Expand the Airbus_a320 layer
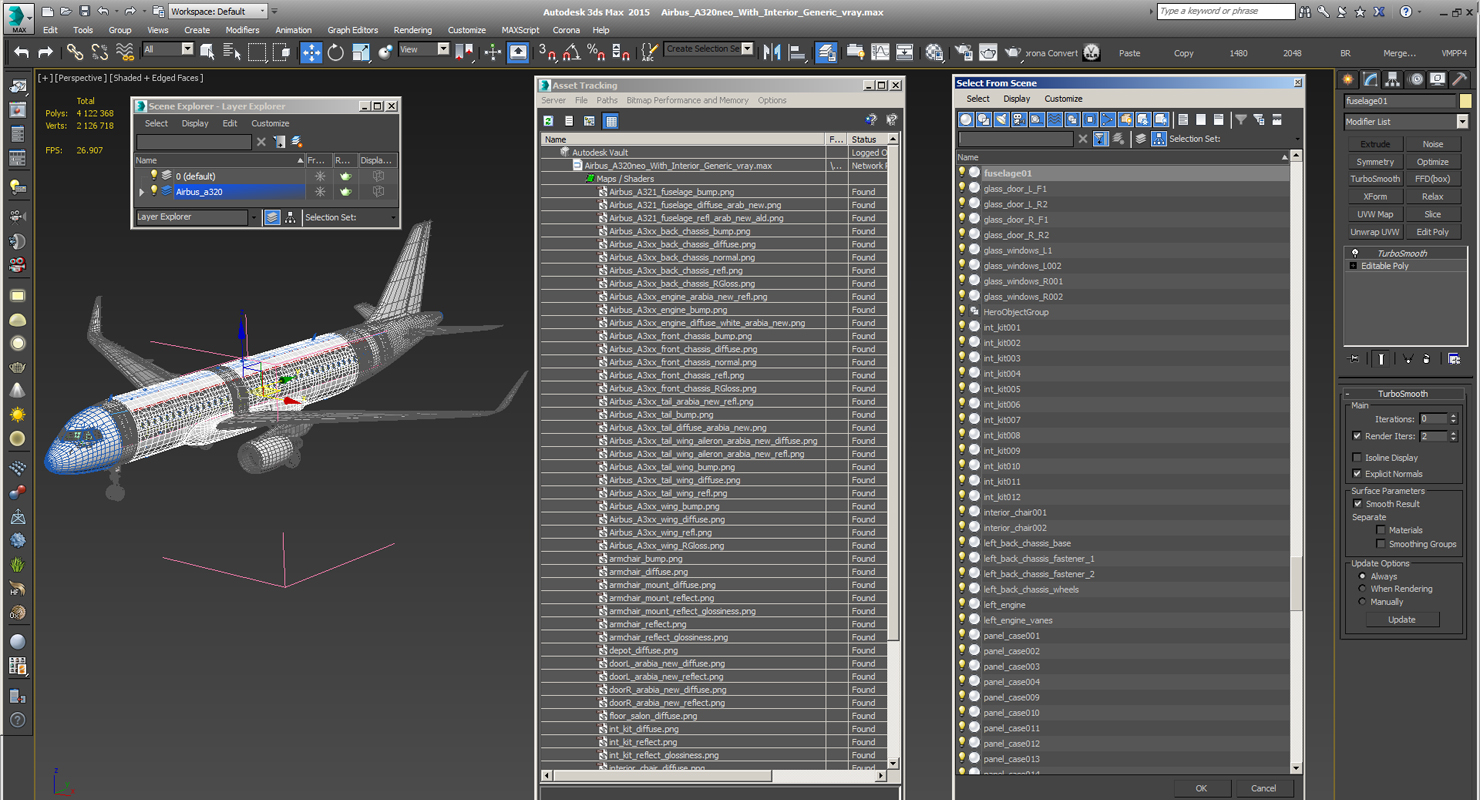Screen dimensions: 1480x800 tap(142, 192)
